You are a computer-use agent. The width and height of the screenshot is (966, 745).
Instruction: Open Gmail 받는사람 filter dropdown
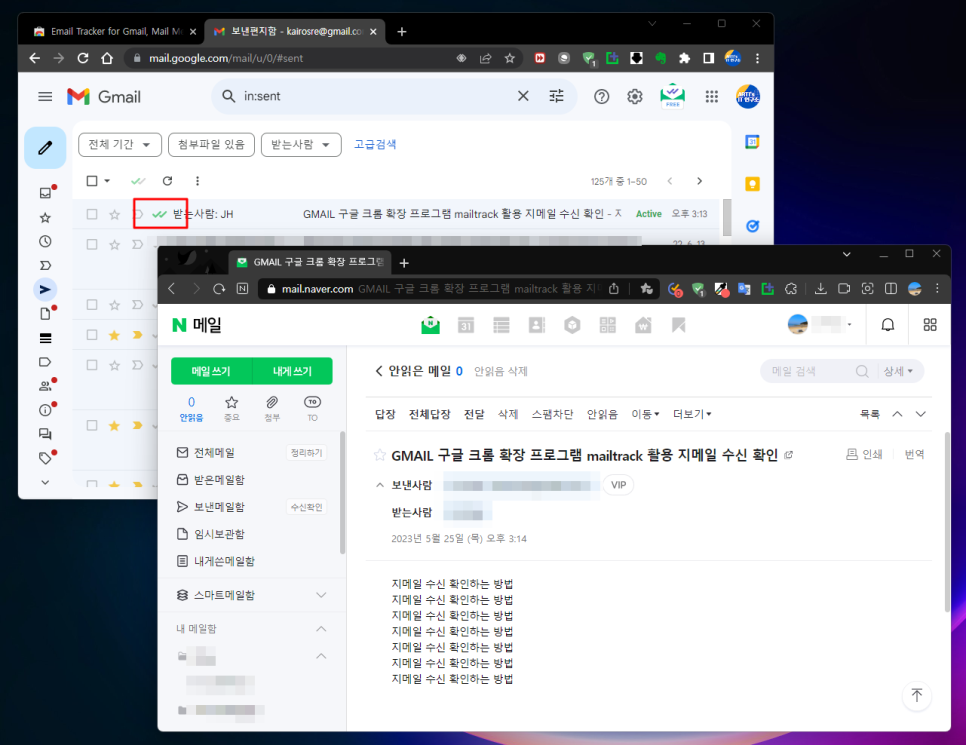[x=301, y=144]
